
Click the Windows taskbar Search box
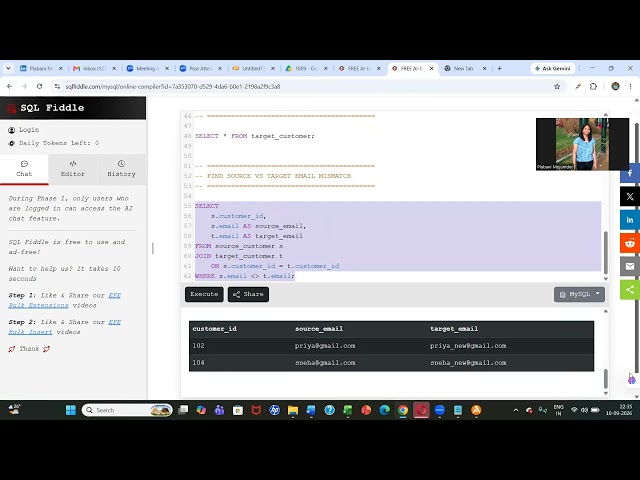pos(127,410)
